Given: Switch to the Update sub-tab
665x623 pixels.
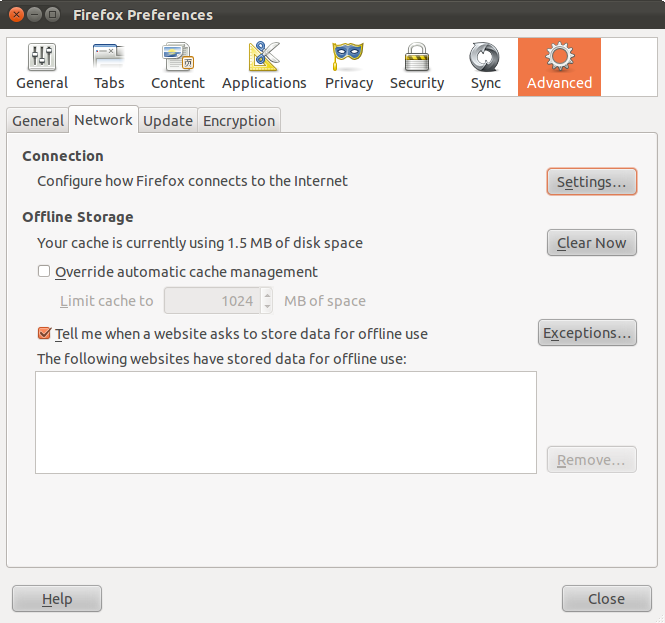Looking at the screenshot, I should pos(168,121).
